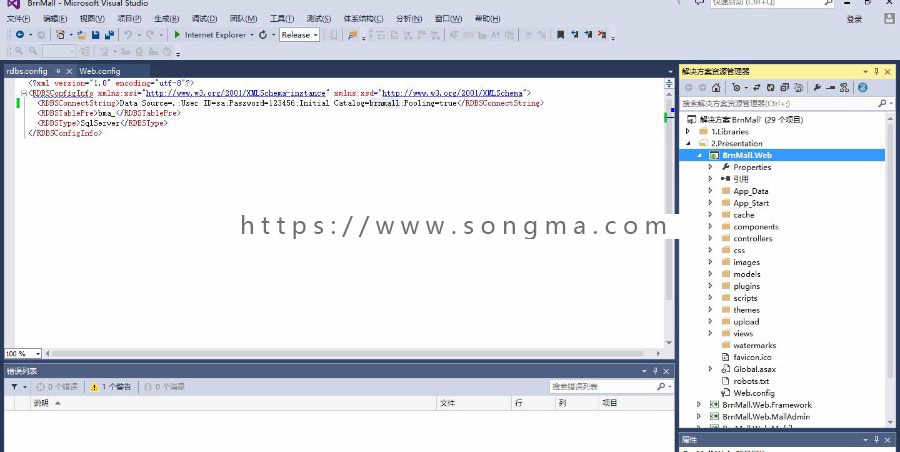Click the error list filter funnel icon
Viewport: 900px width, 452px height.
[x=14, y=387]
